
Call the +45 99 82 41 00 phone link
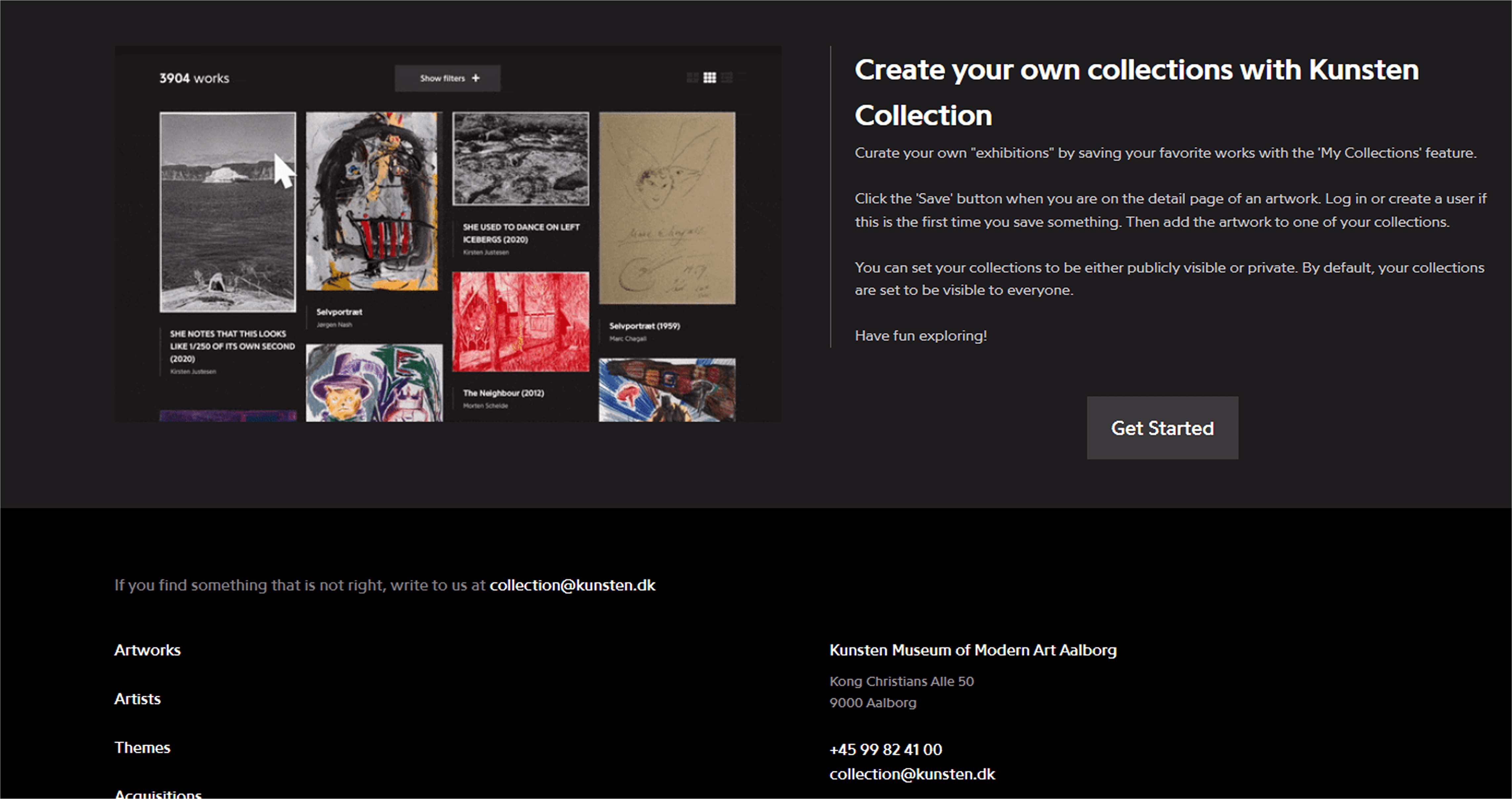click(886, 749)
